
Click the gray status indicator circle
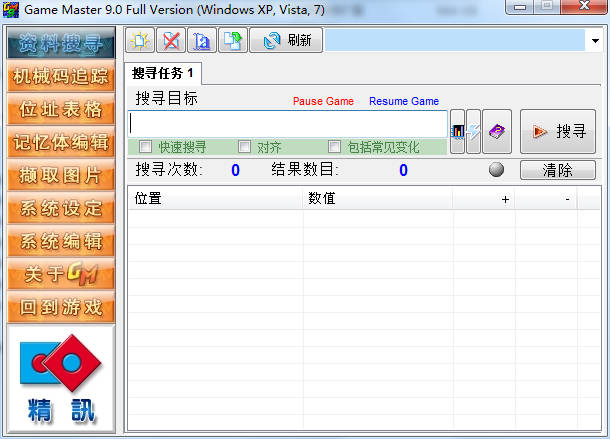[x=496, y=170]
